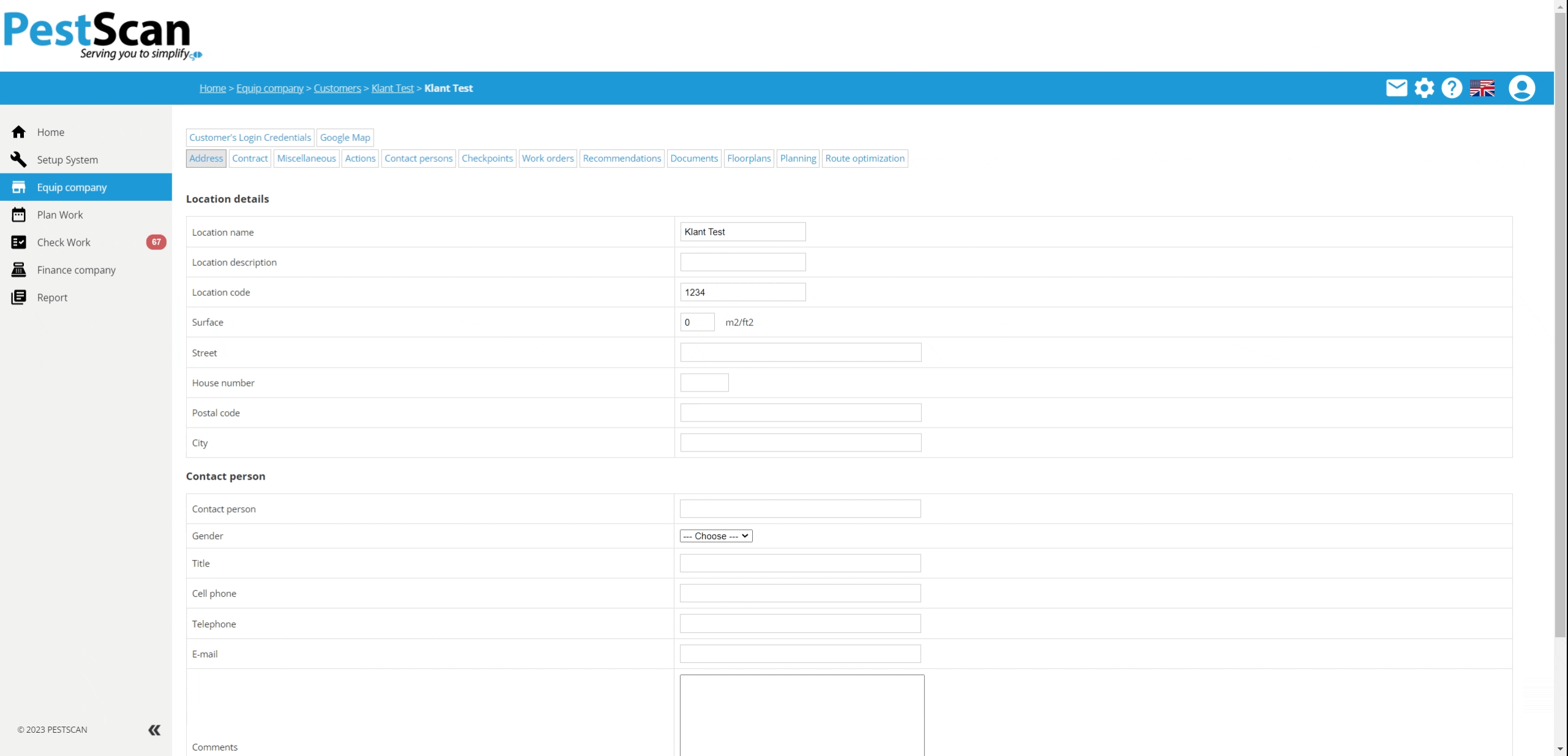Image resolution: width=1568 pixels, height=756 pixels.
Task: Click the Finance company menu item
Action: (76, 270)
